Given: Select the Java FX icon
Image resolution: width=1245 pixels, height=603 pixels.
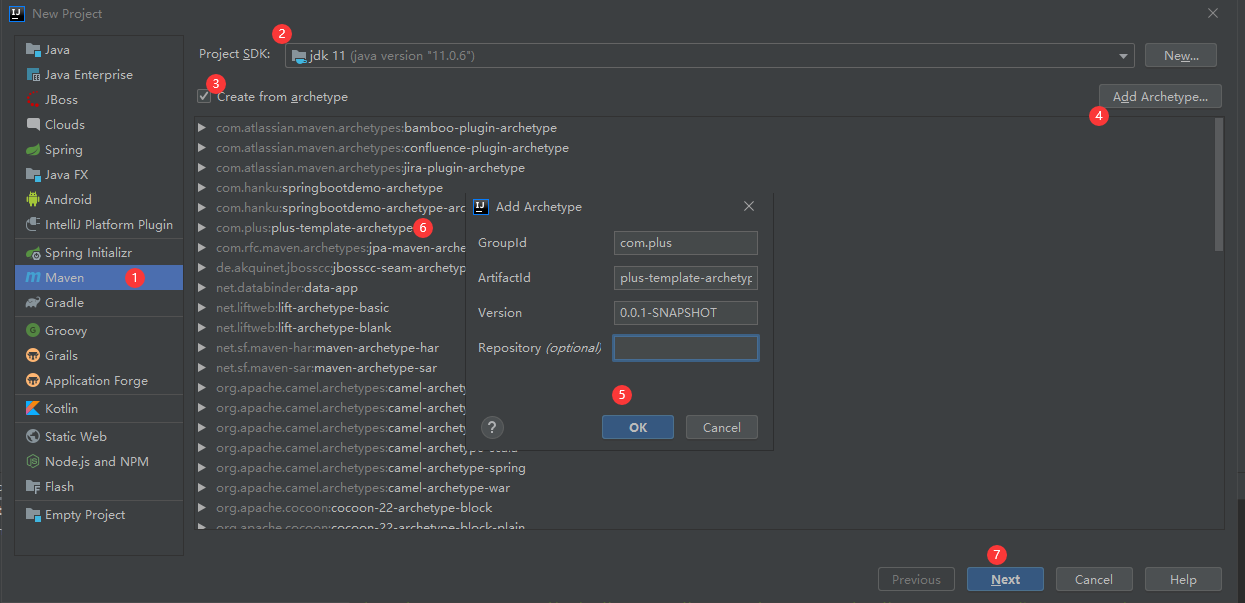Looking at the screenshot, I should click(33, 175).
